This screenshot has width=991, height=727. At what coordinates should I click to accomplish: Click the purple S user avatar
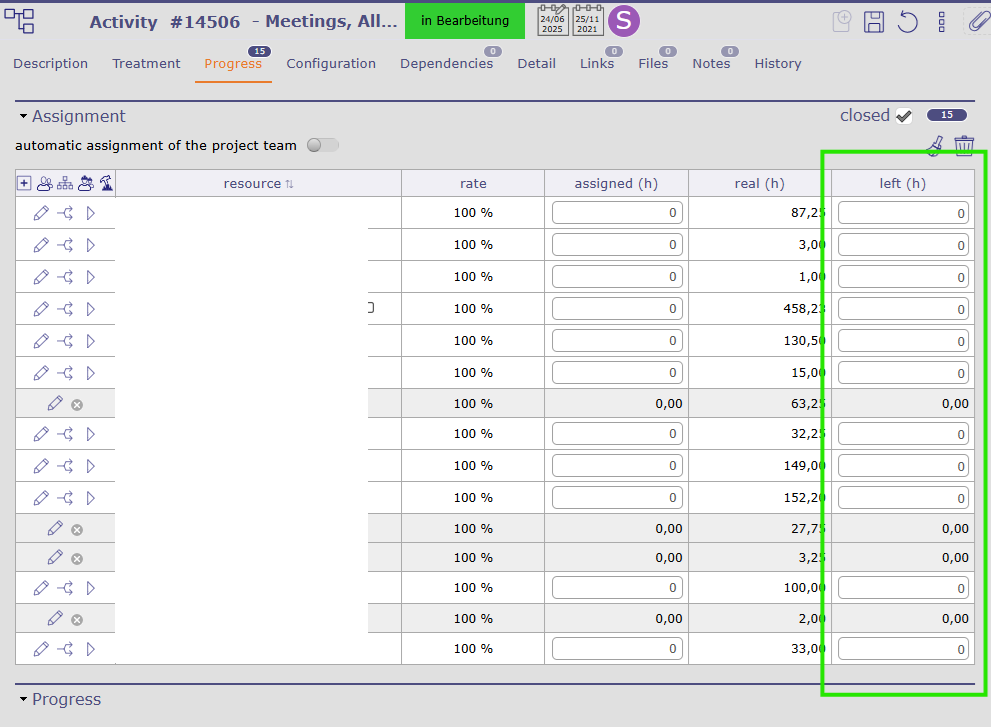pyautogui.click(x=624, y=21)
